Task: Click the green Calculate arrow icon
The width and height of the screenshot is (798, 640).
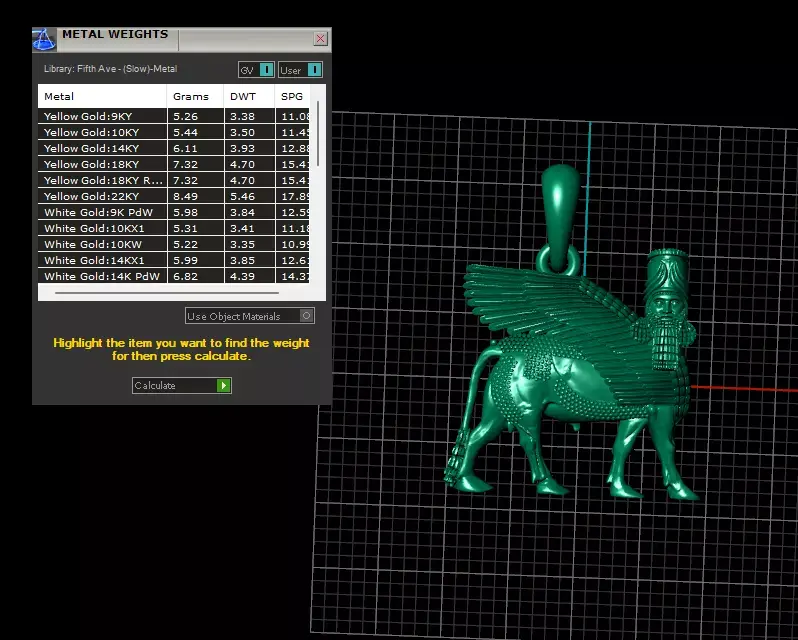Action: [x=223, y=386]
